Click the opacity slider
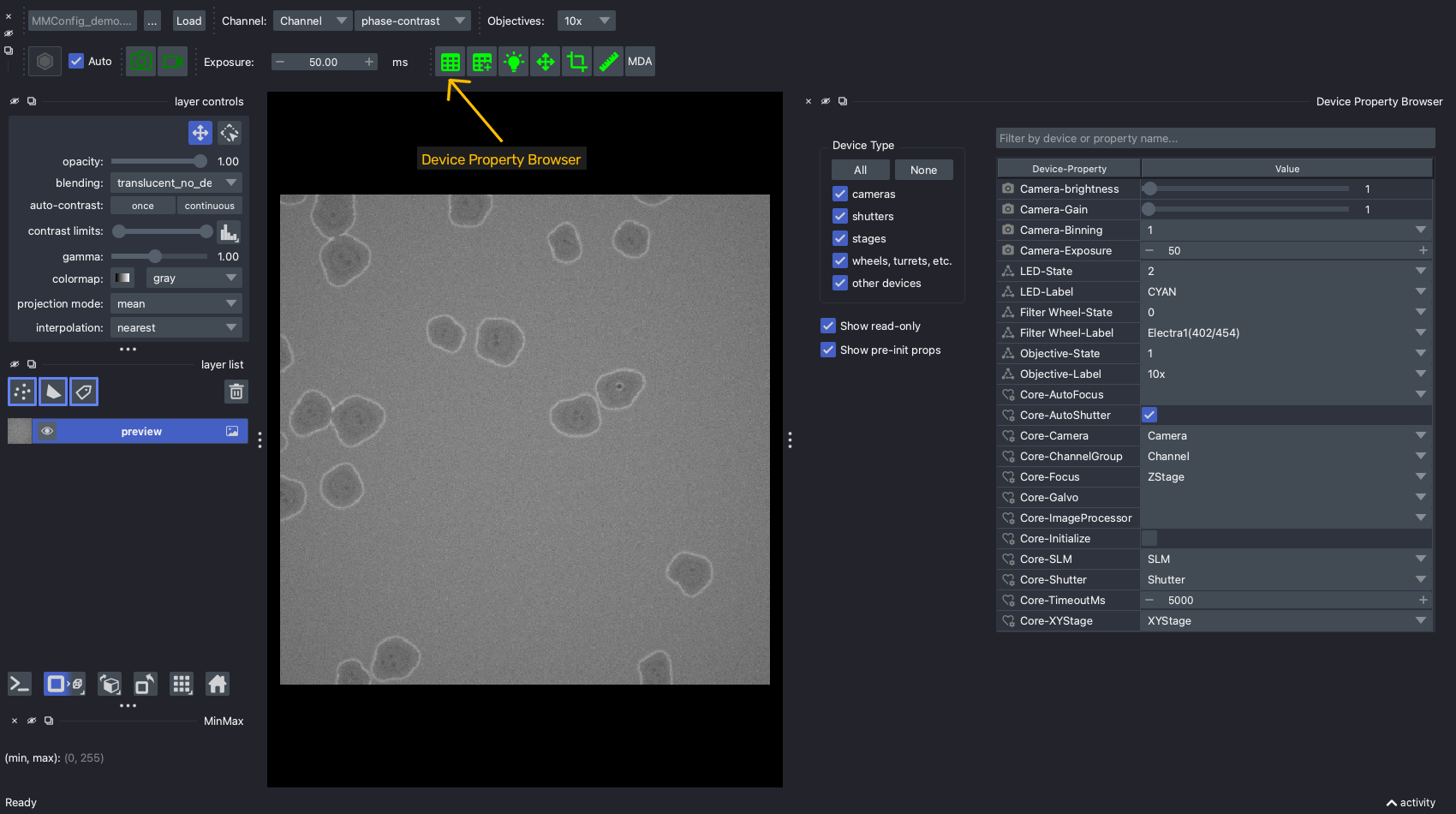 (159, 161)
